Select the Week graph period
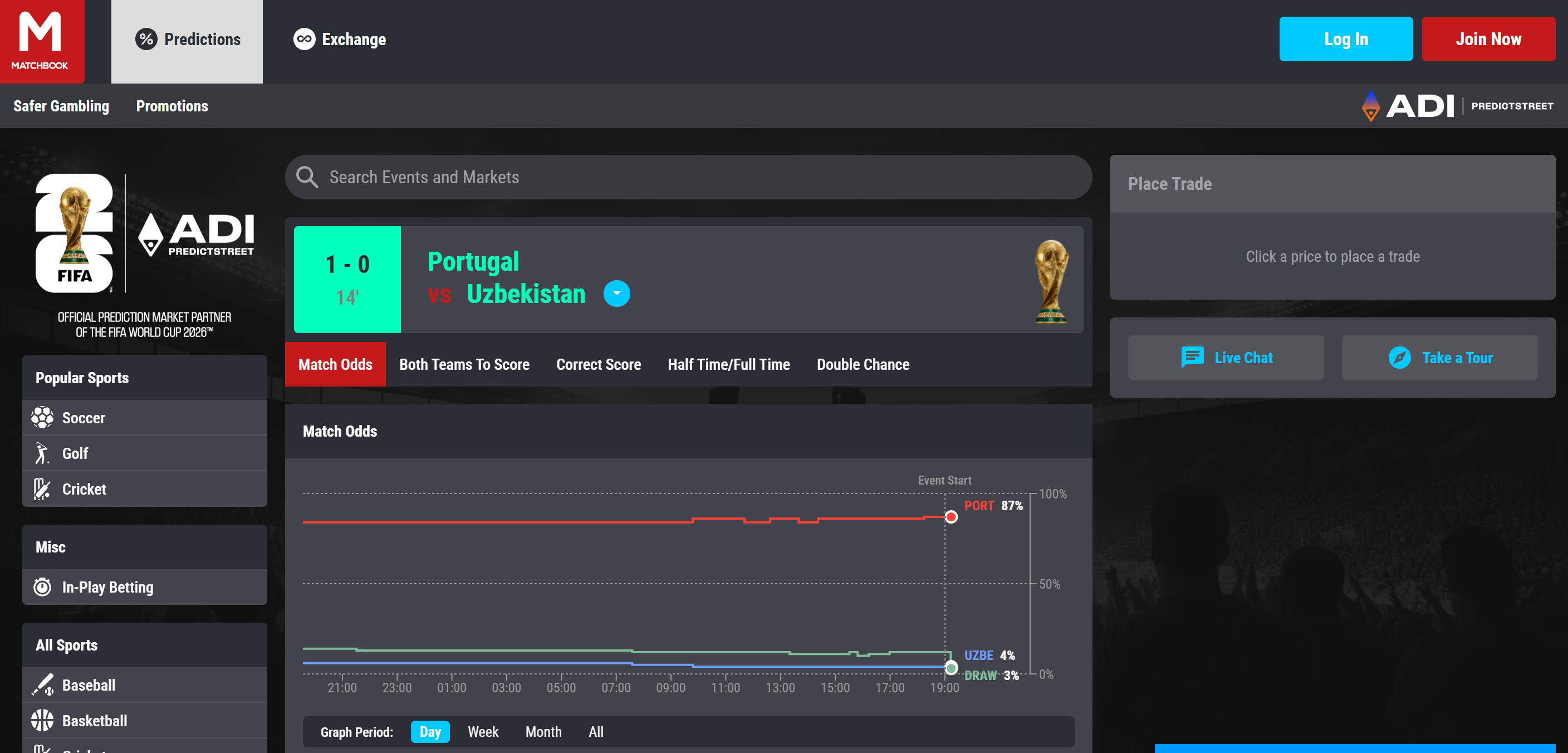This screenshot has height=753, width=1568. click(483, 732)
